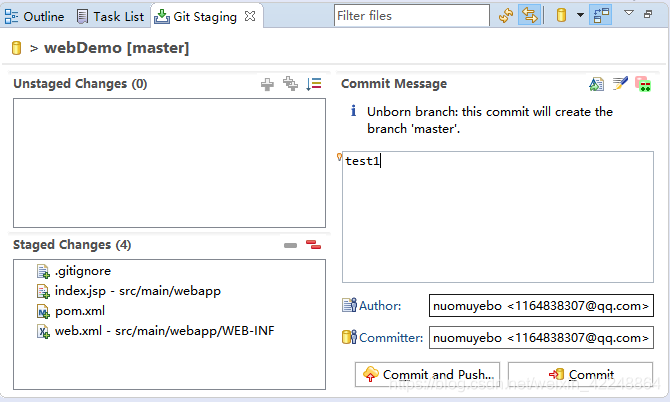Viewport: 670px width, 402px height.
Task: Click the info icon beside Unborn branch
Action: (x=353, y=111)
